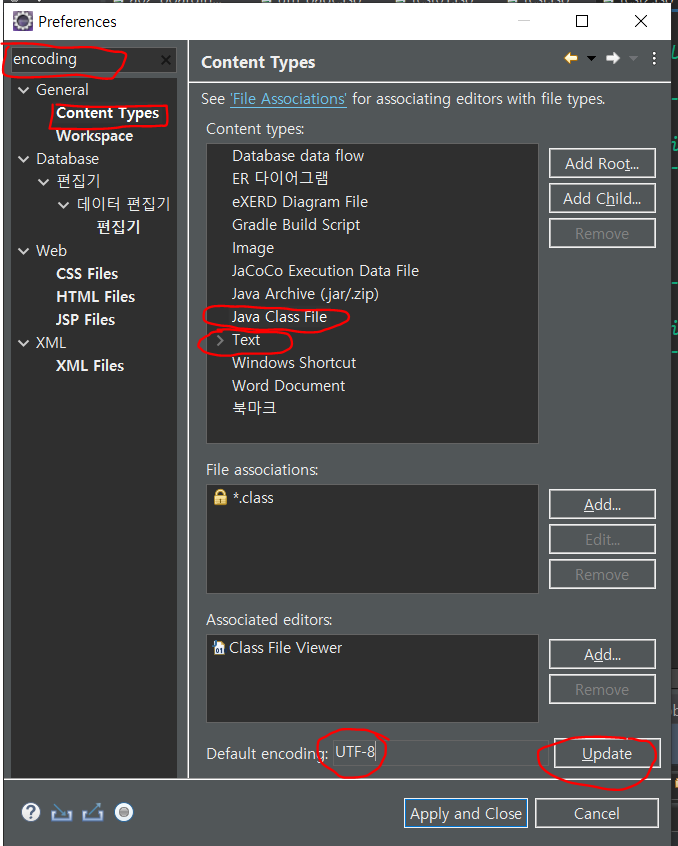Select Content Types in the tree

point(107,113)
